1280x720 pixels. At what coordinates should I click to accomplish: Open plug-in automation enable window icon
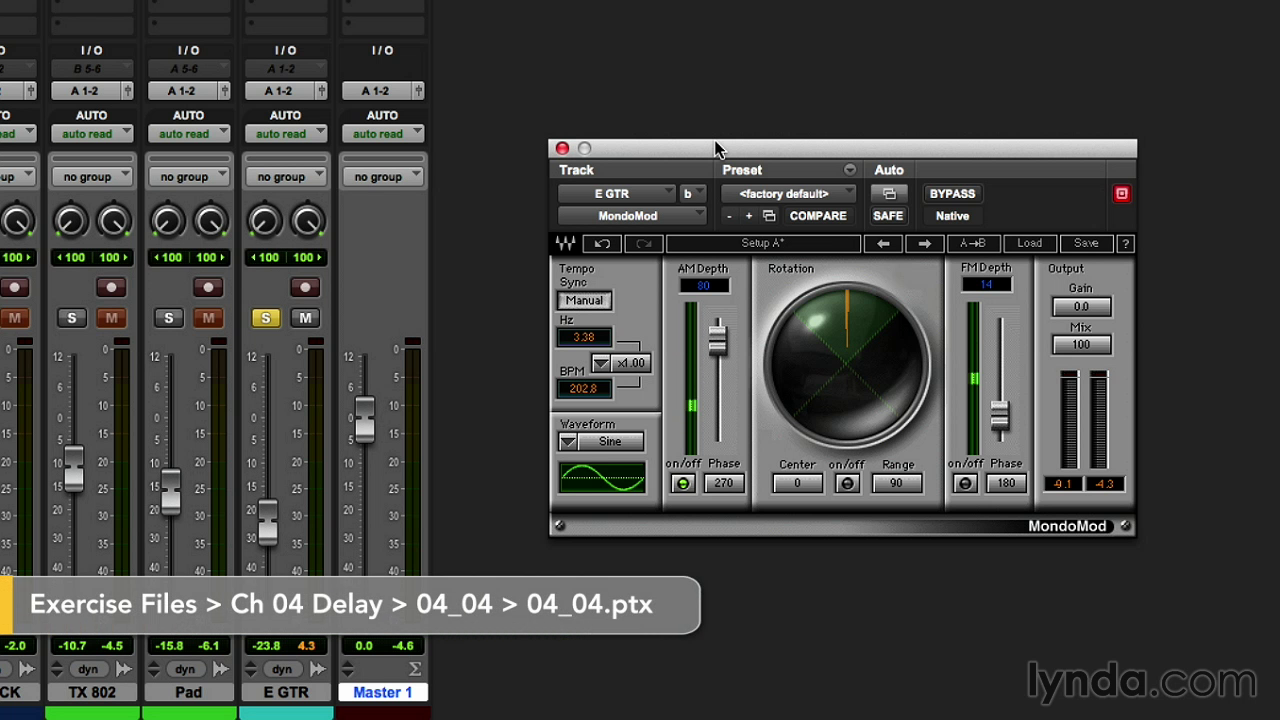889,194
